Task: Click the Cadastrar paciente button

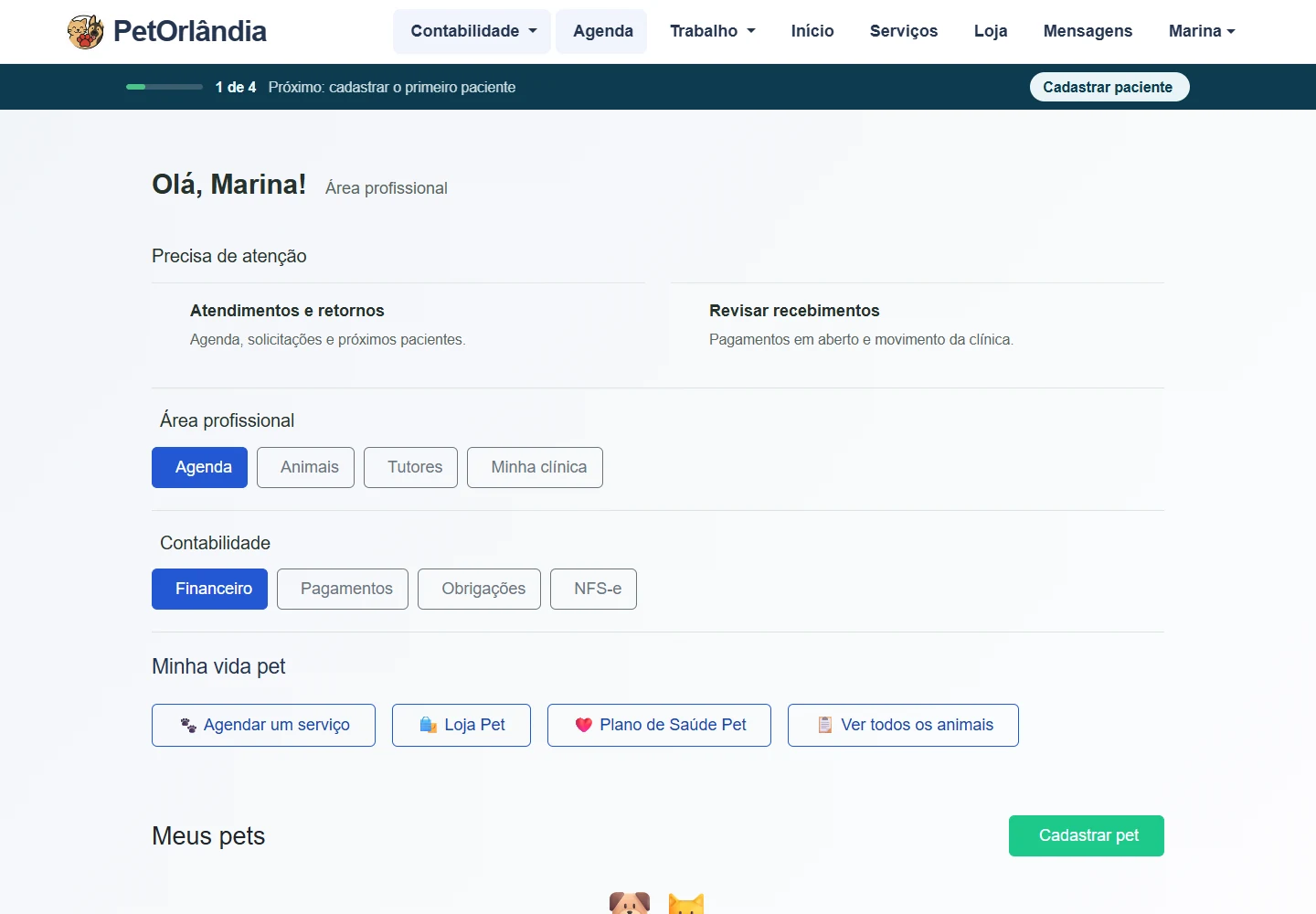Action: tap(1109, 87)
